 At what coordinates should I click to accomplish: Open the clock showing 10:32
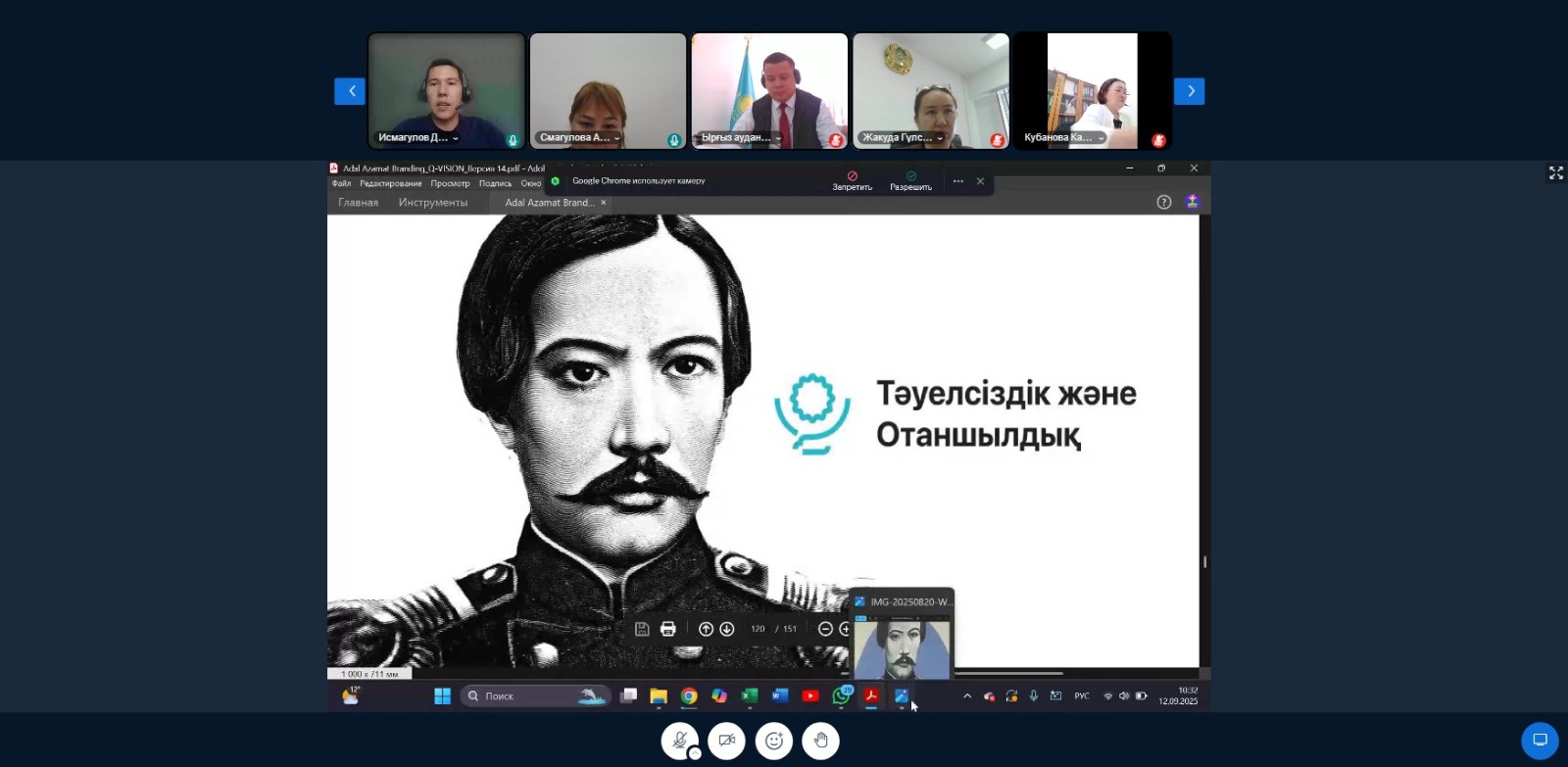(1179, 695)
